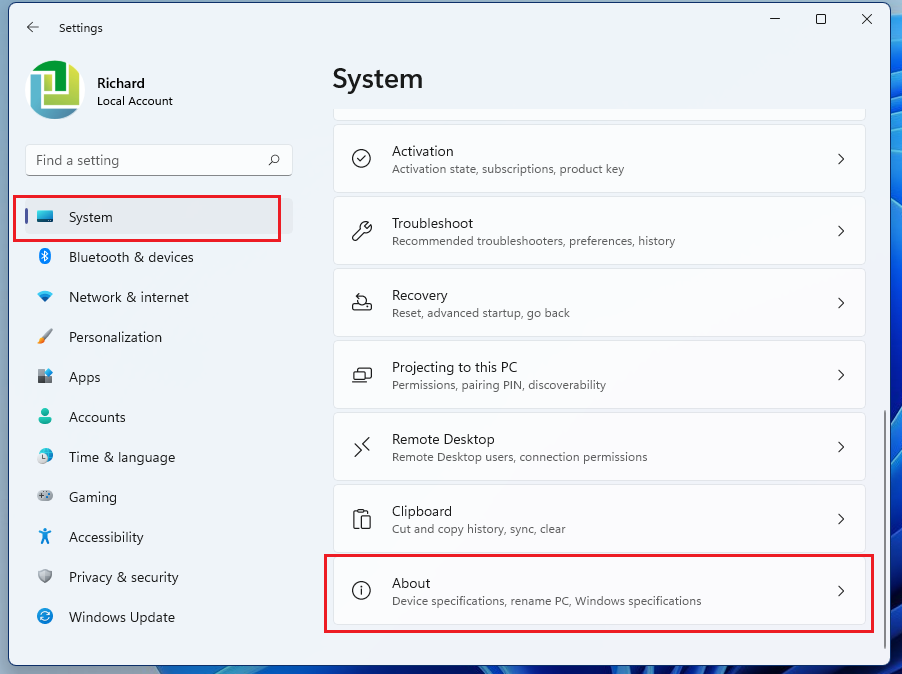Click the Personalization paintbrush icon

click(45, 337)
